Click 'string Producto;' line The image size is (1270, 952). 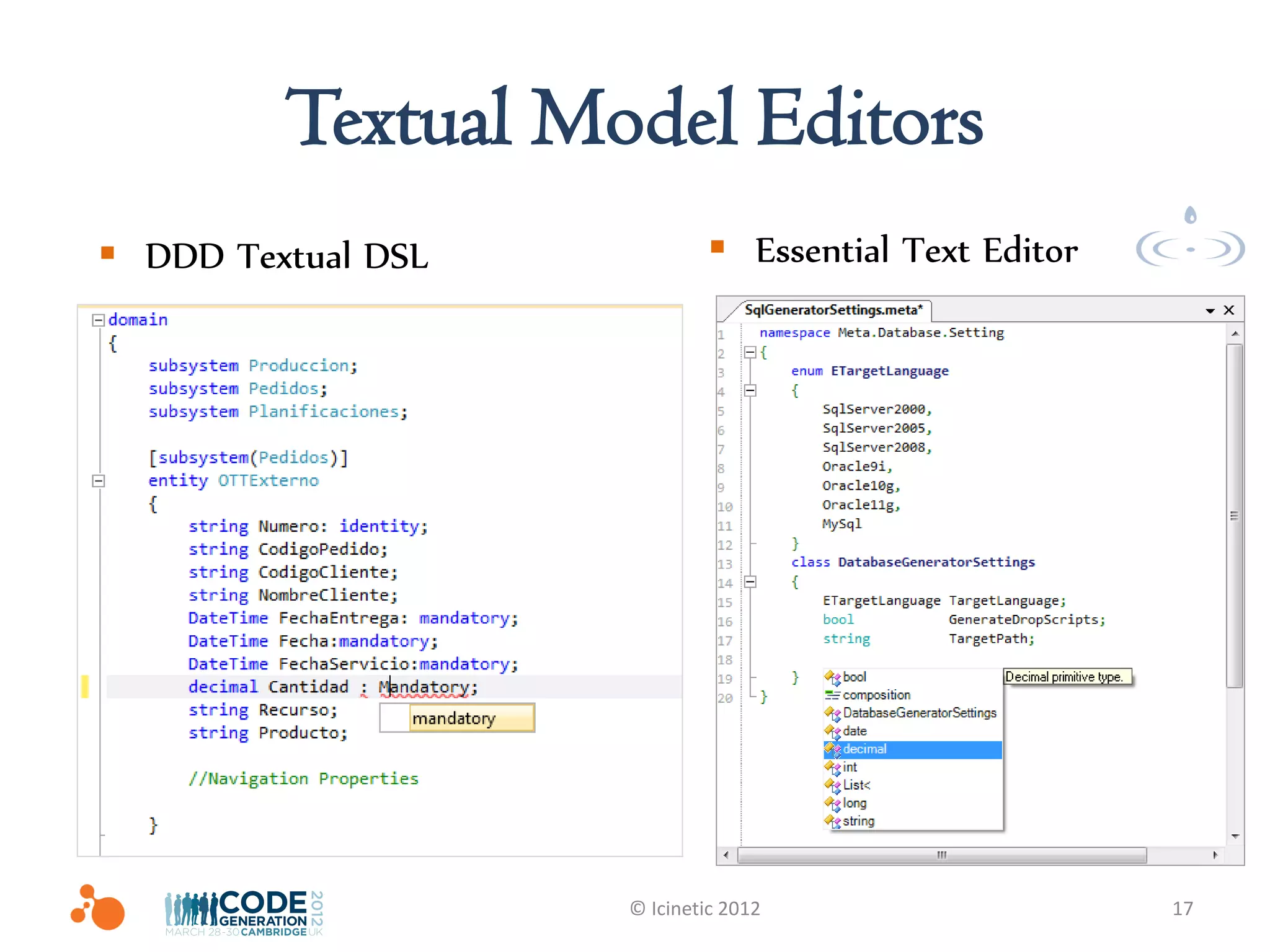pyautogui.click(x=269, y=733)
